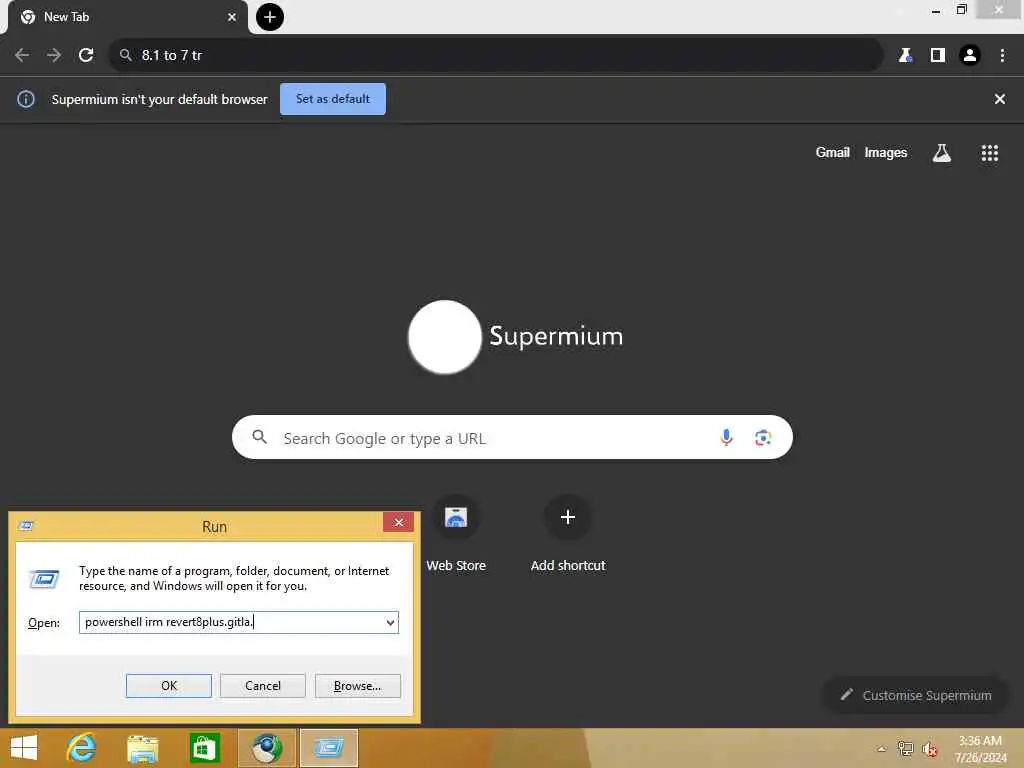Image resolution: width=1024 pixels, height=768 pixels.
Task: Open the Windows Start button
Action: 24,748
